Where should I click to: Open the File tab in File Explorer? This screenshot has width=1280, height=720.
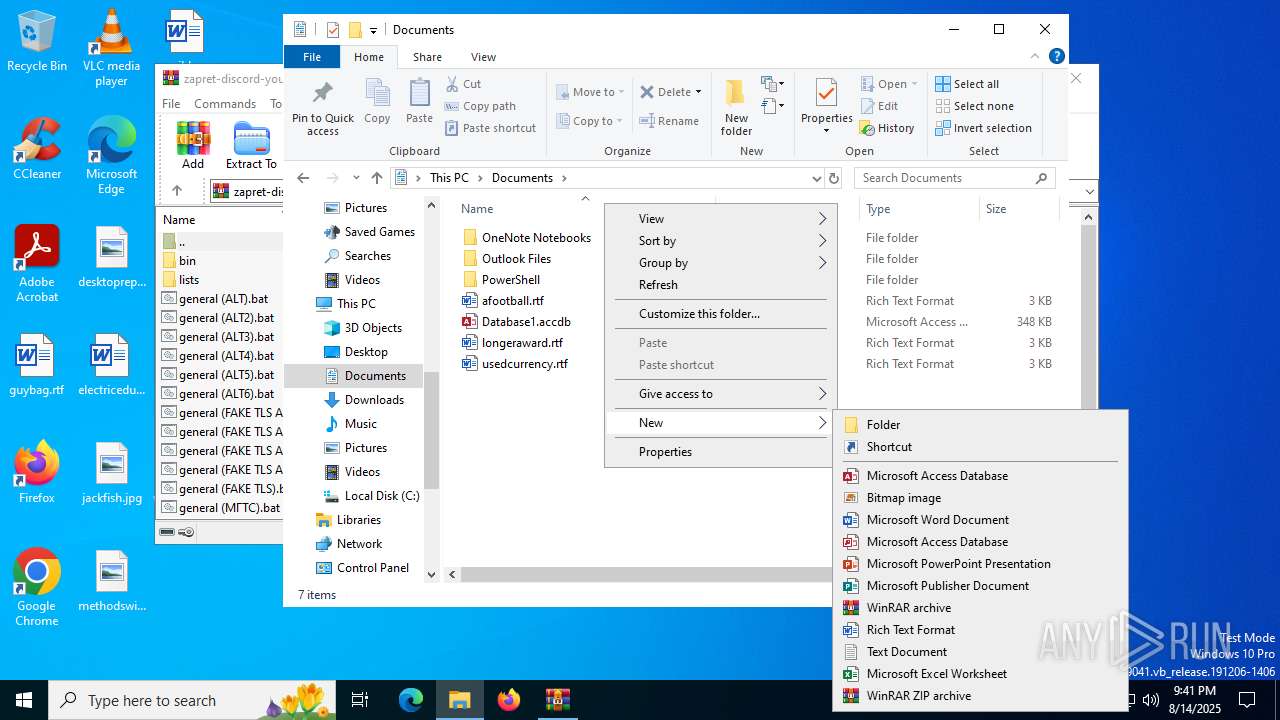click(312, 57)
